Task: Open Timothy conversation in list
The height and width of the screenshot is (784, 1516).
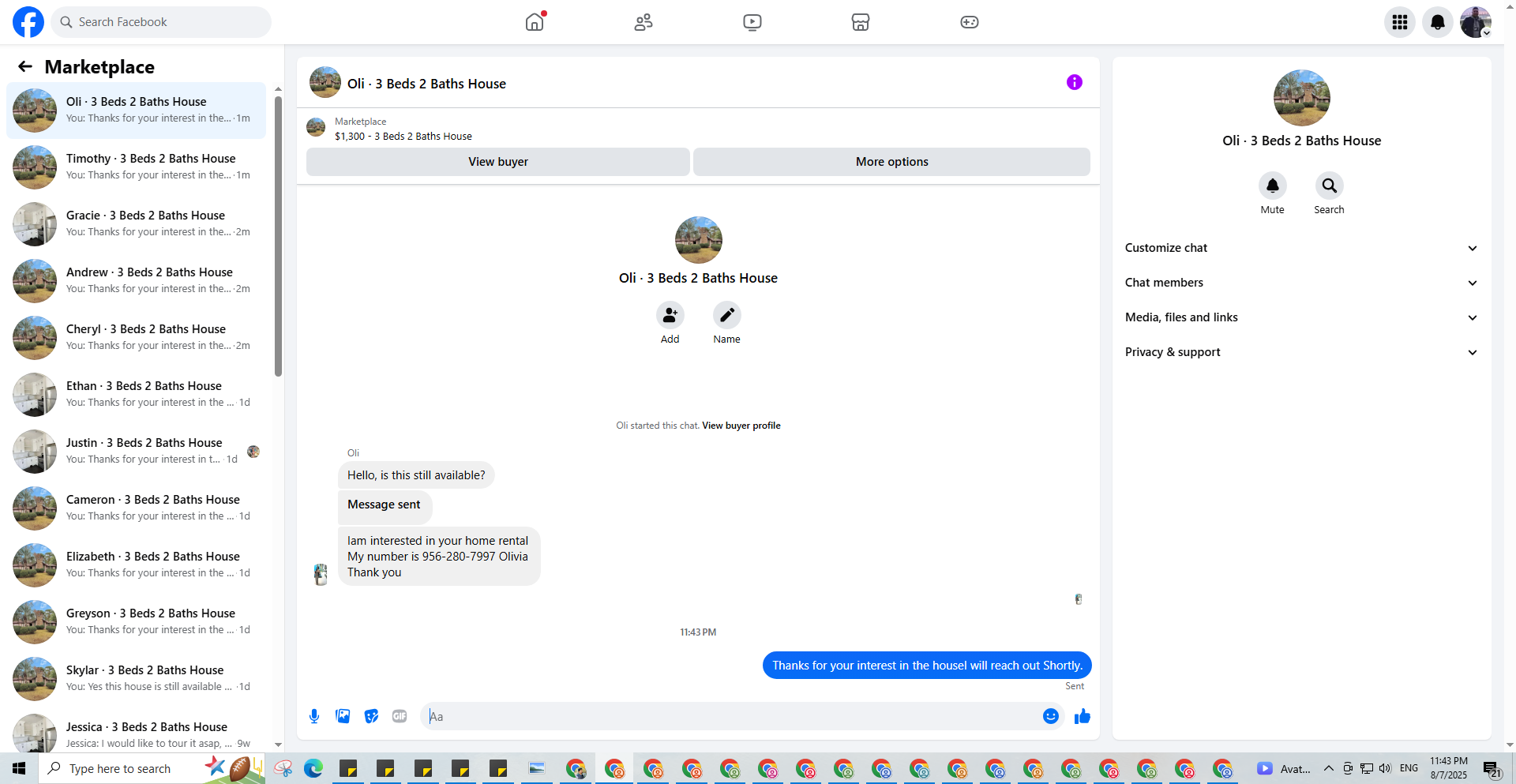Action: pos(136,167)
